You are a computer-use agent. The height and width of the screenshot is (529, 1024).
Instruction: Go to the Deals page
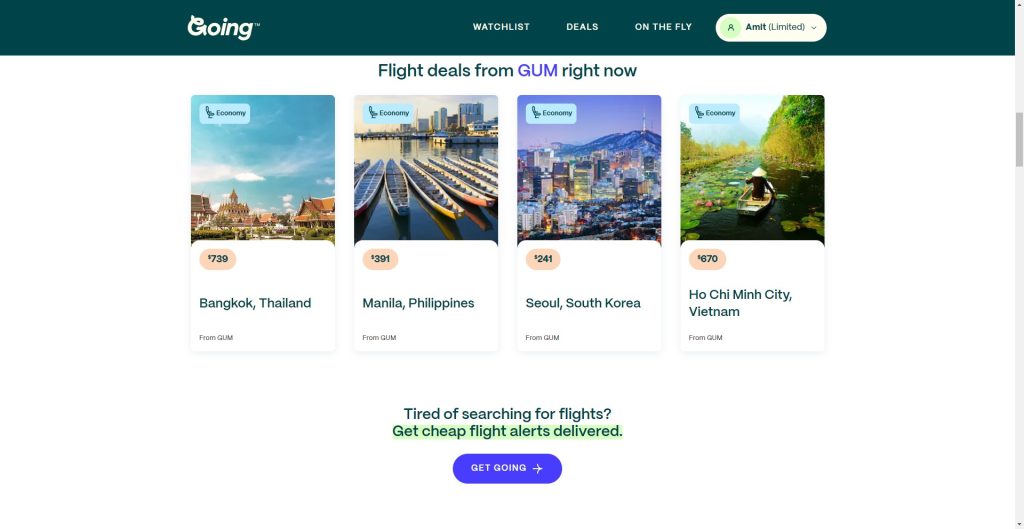[582, 27]
